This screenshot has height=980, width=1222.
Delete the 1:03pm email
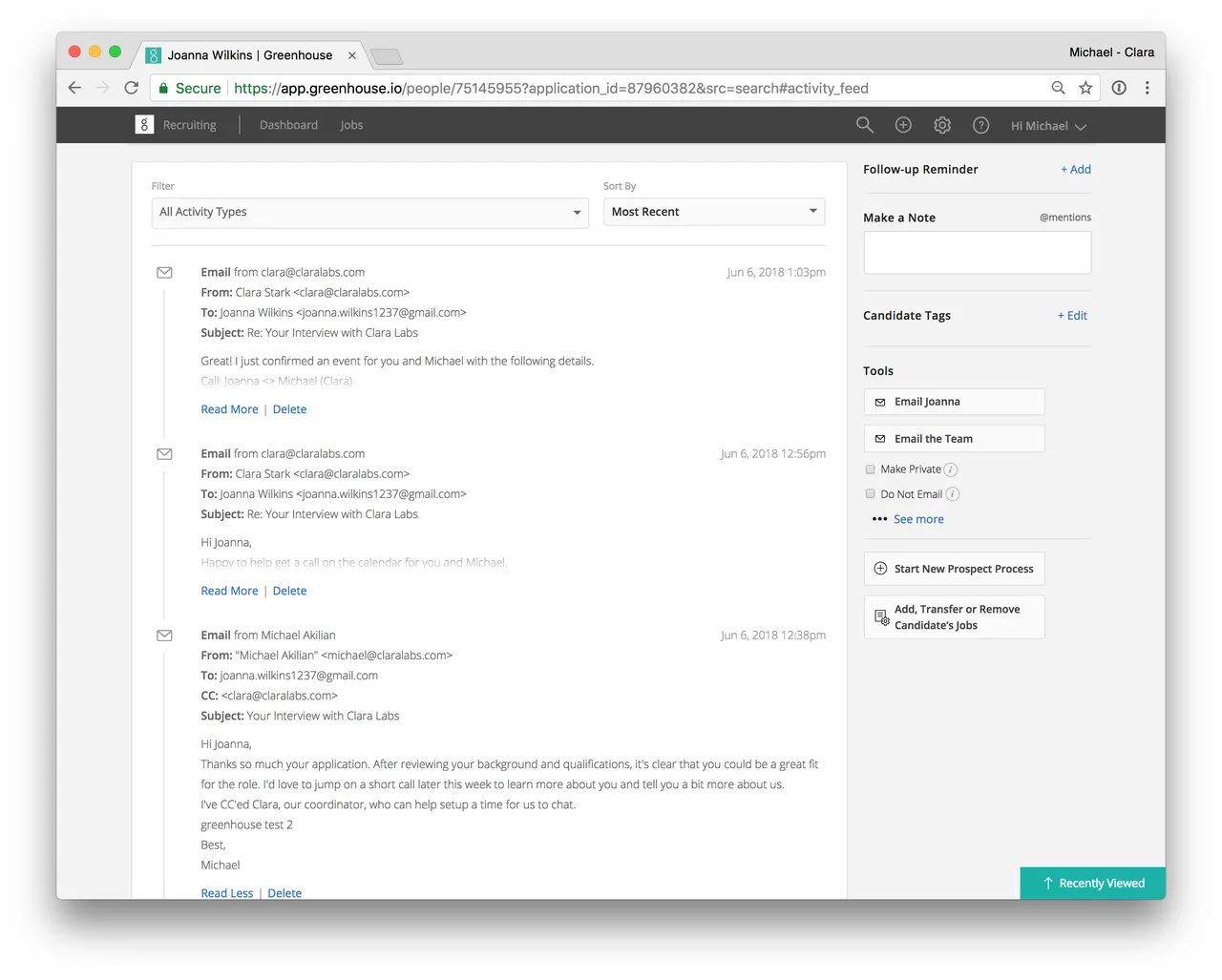[289, 409]
